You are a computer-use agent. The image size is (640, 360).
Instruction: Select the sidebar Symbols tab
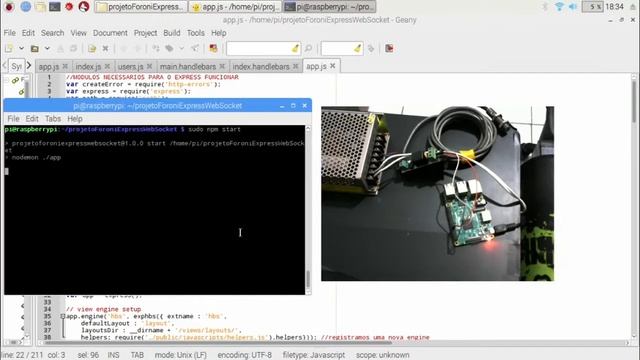pos(16,66)
